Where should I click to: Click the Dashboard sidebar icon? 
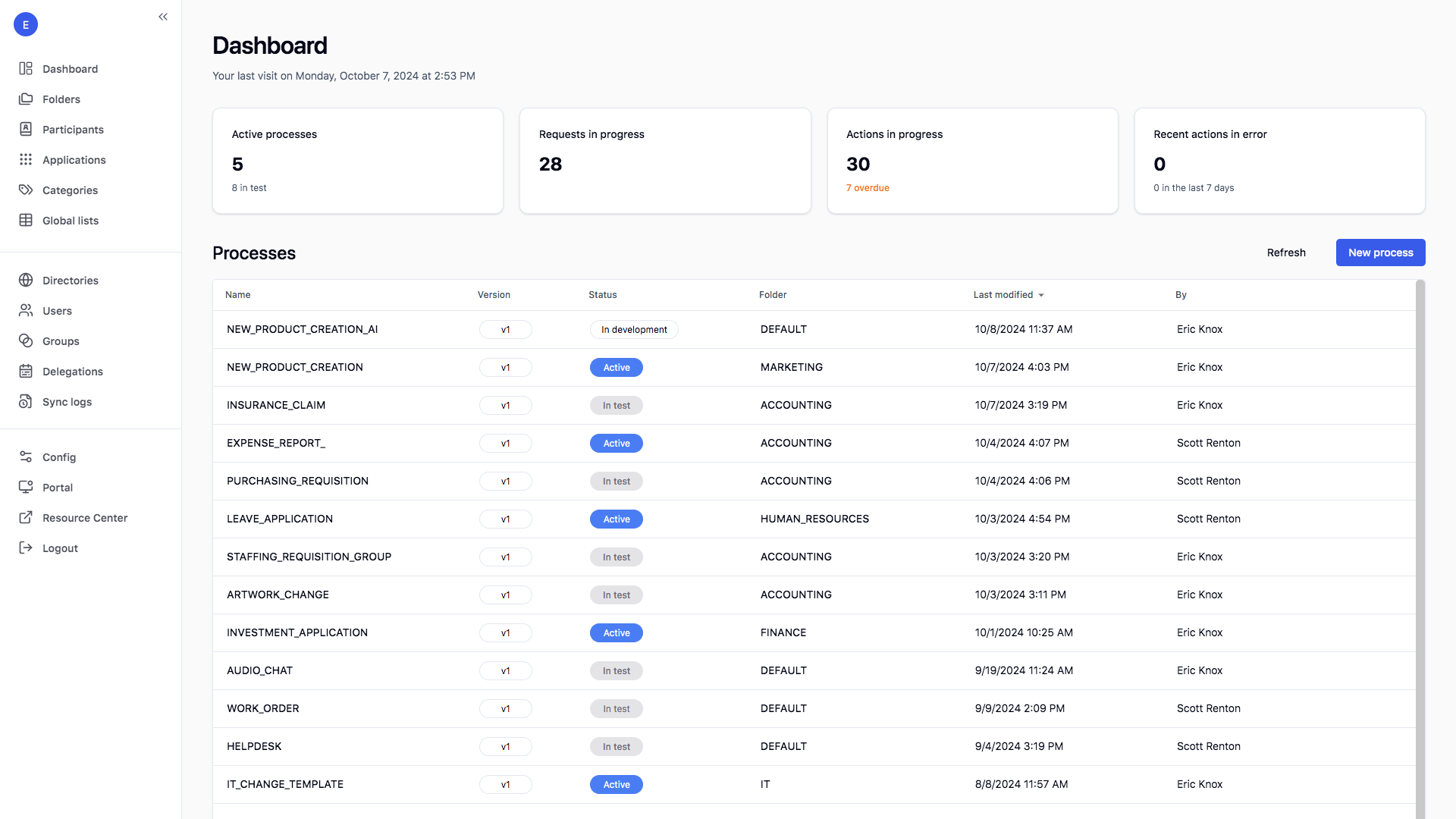click(26, 69)
